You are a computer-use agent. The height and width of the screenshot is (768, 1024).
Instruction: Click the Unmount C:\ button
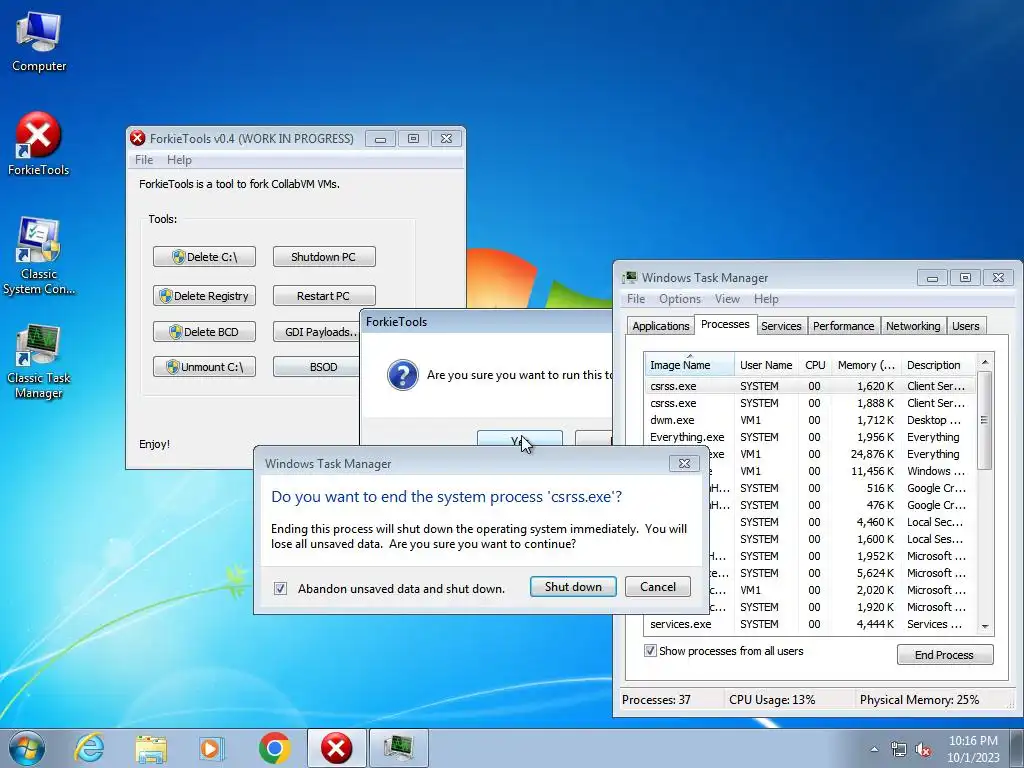tap(204, 367)
